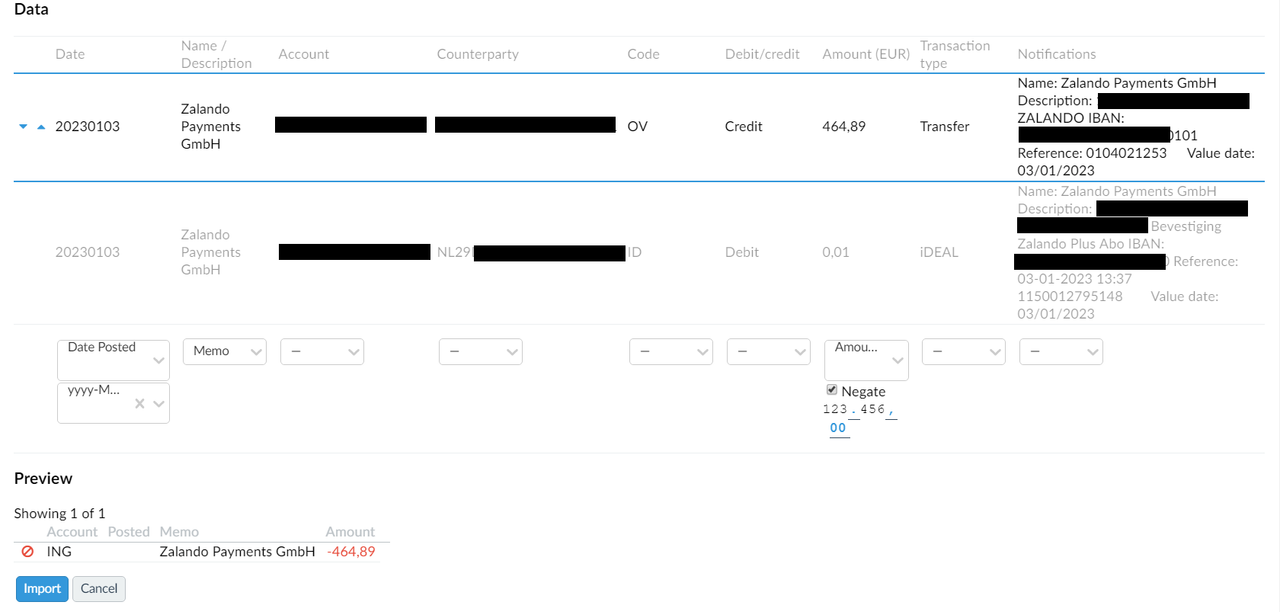This screenshot has height=612, width=1280.
Task: Click the 'Memo' header in preview table
Action: click(x=179, y=532)
